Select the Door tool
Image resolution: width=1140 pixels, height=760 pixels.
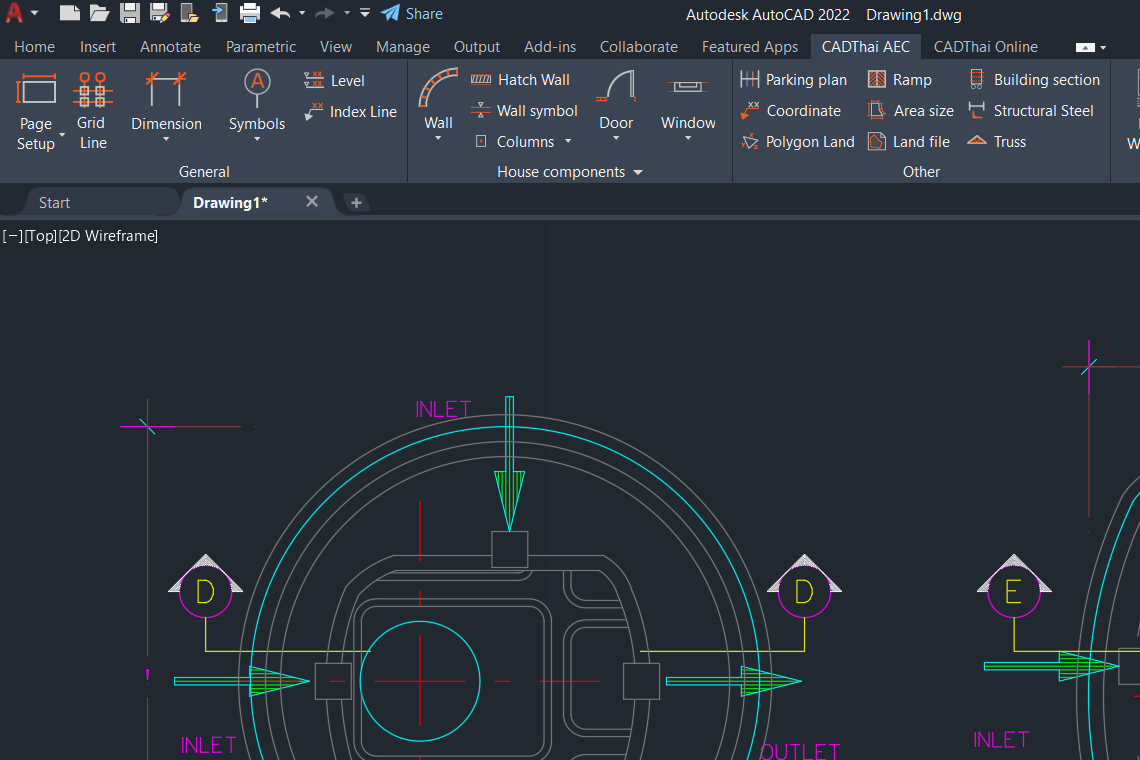click(616, 105)
